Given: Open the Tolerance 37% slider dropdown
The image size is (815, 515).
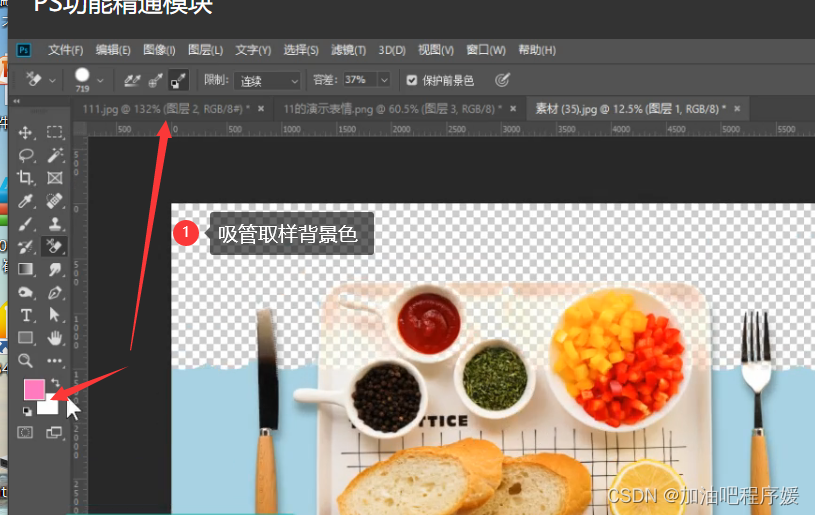Looking at the screenshot, I should point(384,80).
